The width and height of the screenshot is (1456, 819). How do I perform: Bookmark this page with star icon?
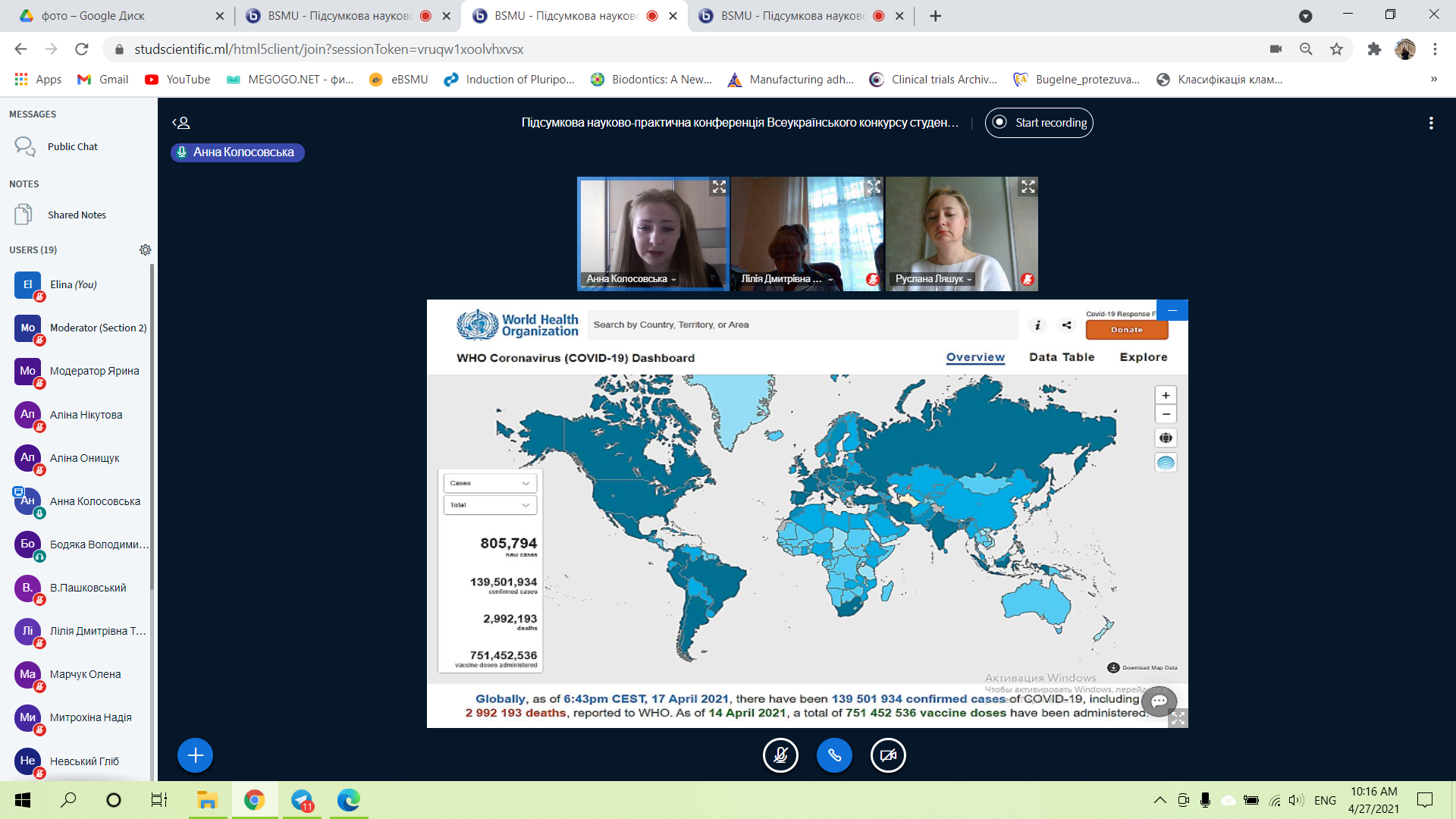tap(1336, 49)
